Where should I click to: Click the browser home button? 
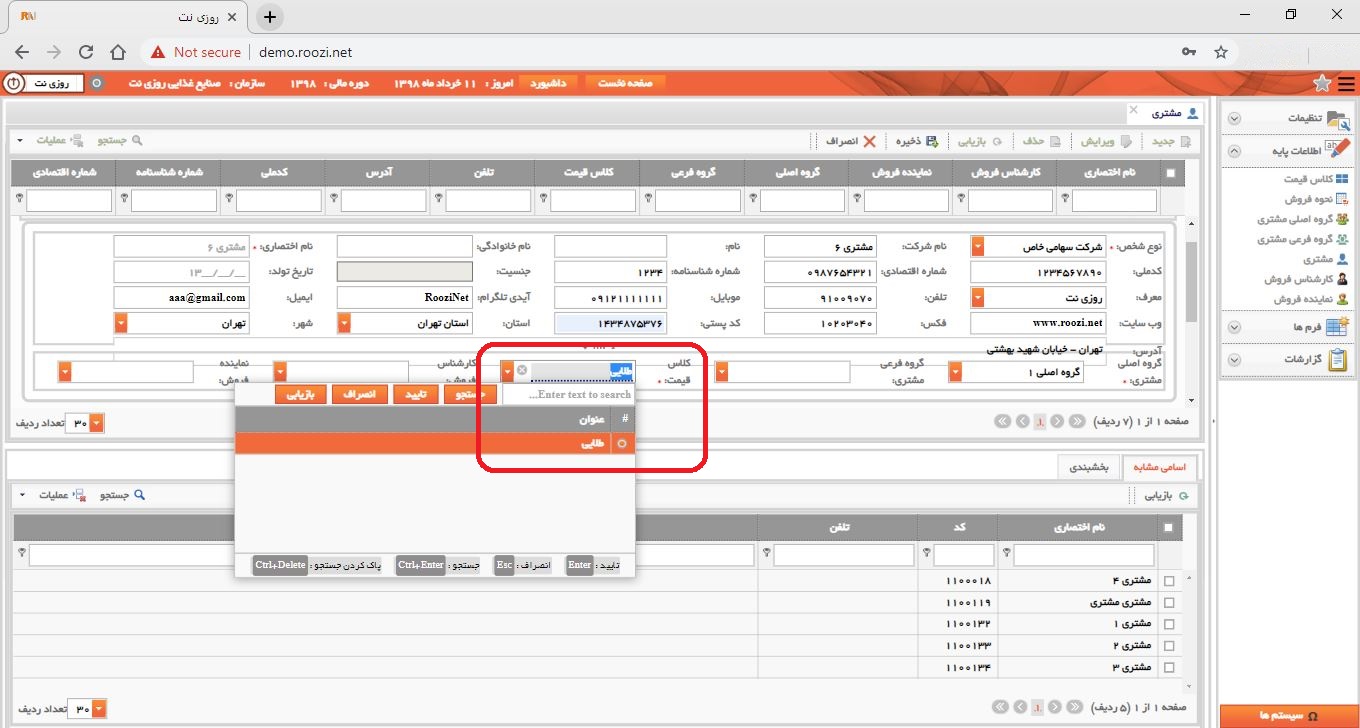[x=118, y=52]
